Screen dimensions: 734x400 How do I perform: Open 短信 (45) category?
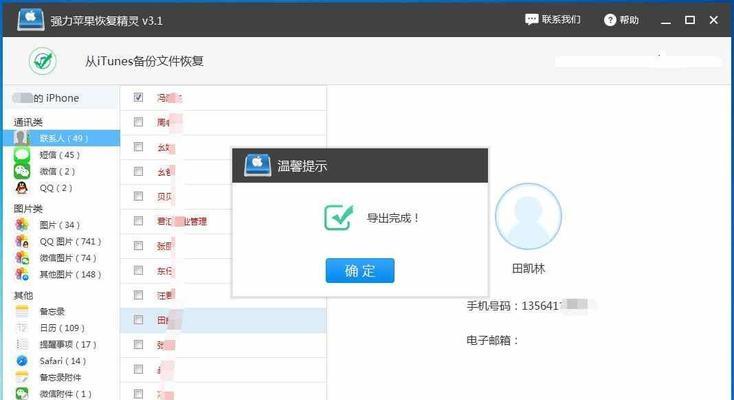[x=59, y=155]
